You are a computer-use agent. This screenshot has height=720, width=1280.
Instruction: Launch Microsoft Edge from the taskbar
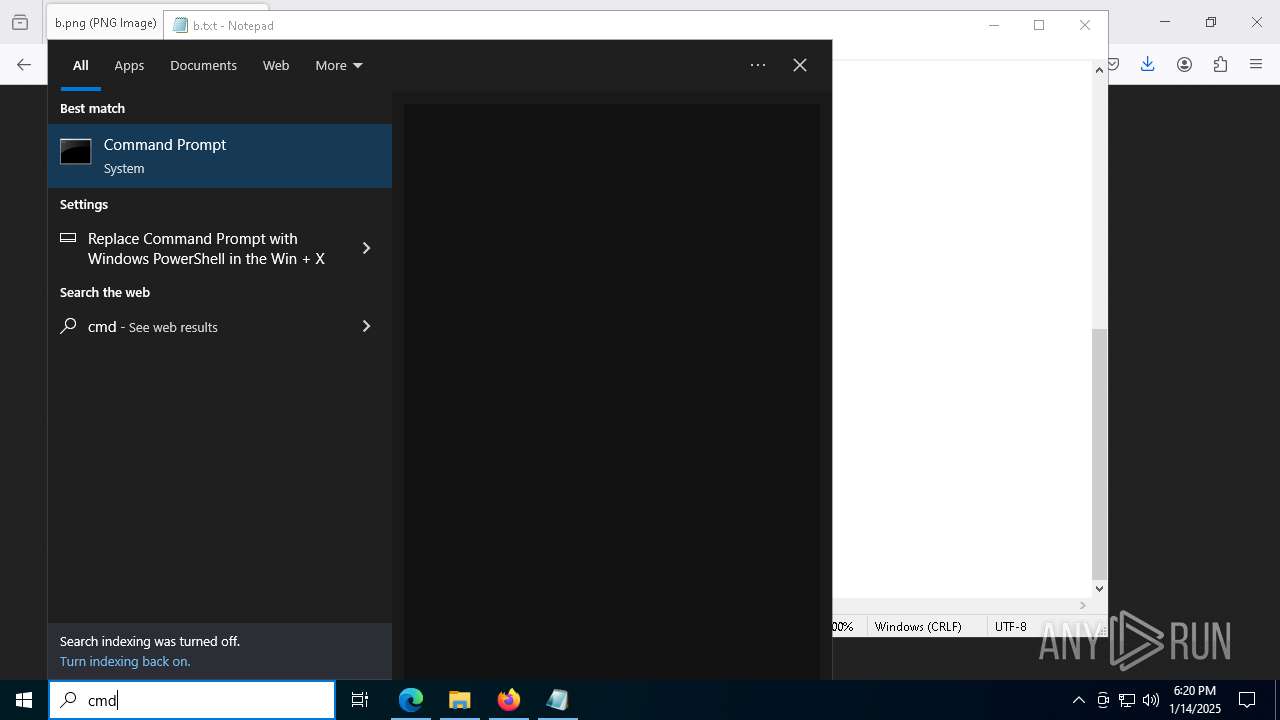click(411, 700)
